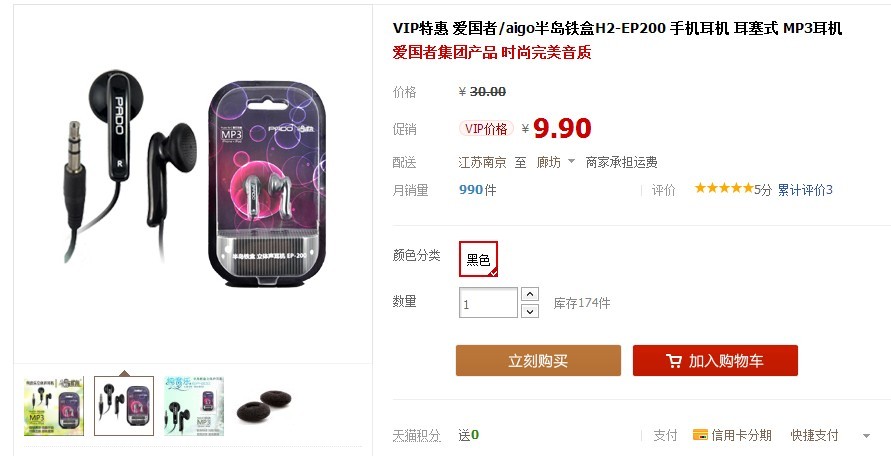Click the main earphone product image
The height and width of the screenshot is (456, 891).
point(193,179)
